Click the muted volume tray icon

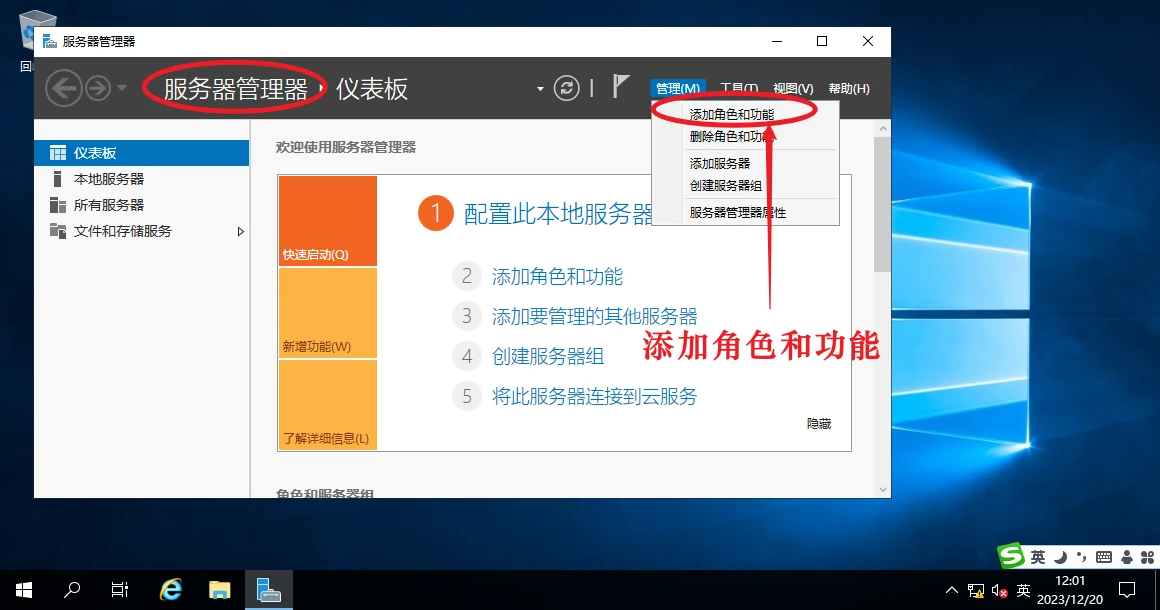[x=999, y=591]
